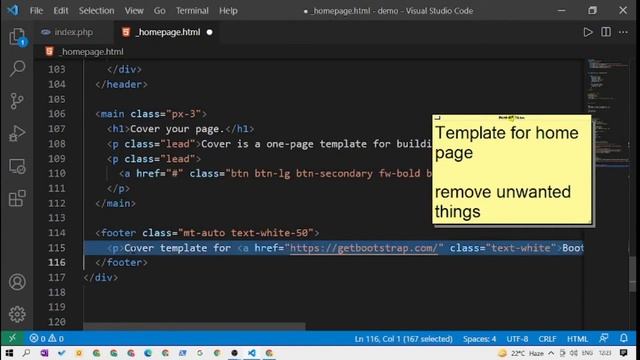Click the Run file play icon
640x360 pixels.
[x=588, y=32]
